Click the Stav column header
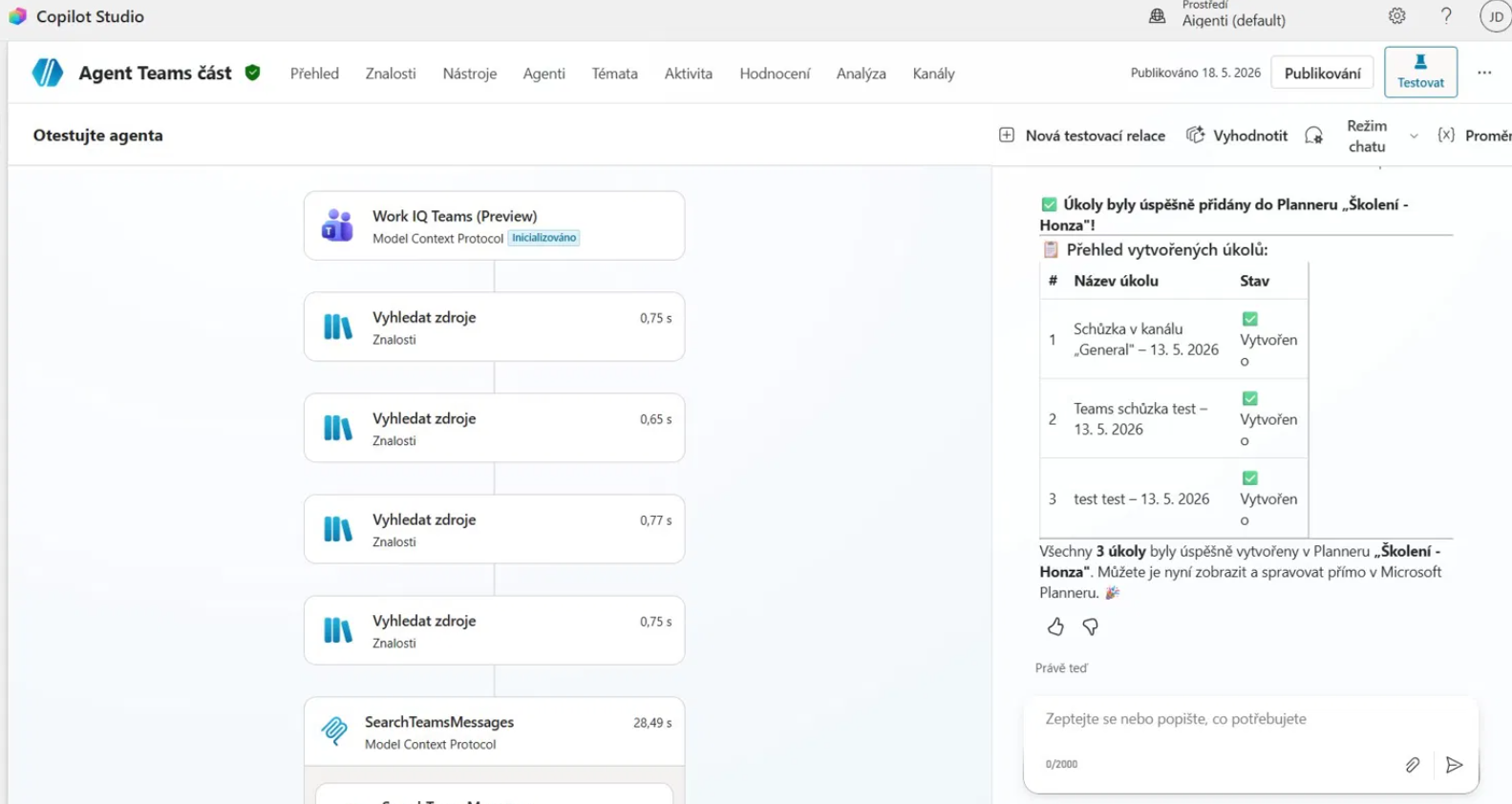The image size is (1512, 804). [x=1254, y=281]
